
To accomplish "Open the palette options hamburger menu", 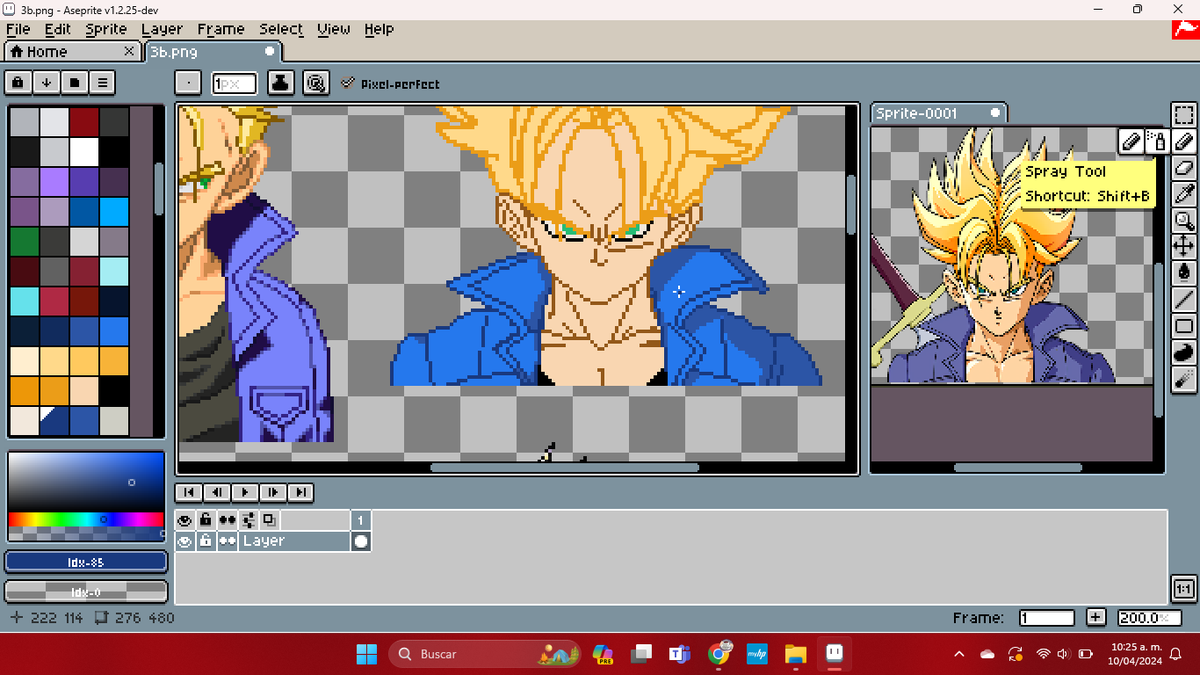I will click(x=102, y=82).
